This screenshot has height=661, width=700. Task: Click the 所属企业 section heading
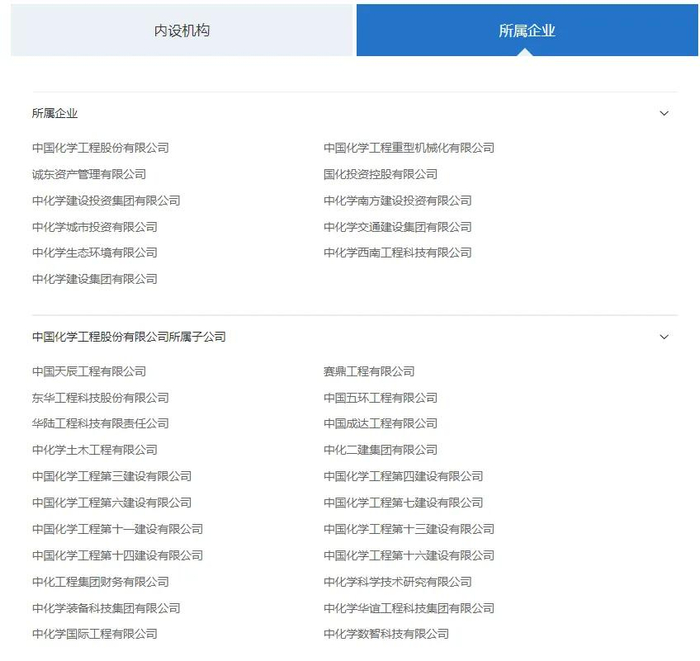point(54,113)
